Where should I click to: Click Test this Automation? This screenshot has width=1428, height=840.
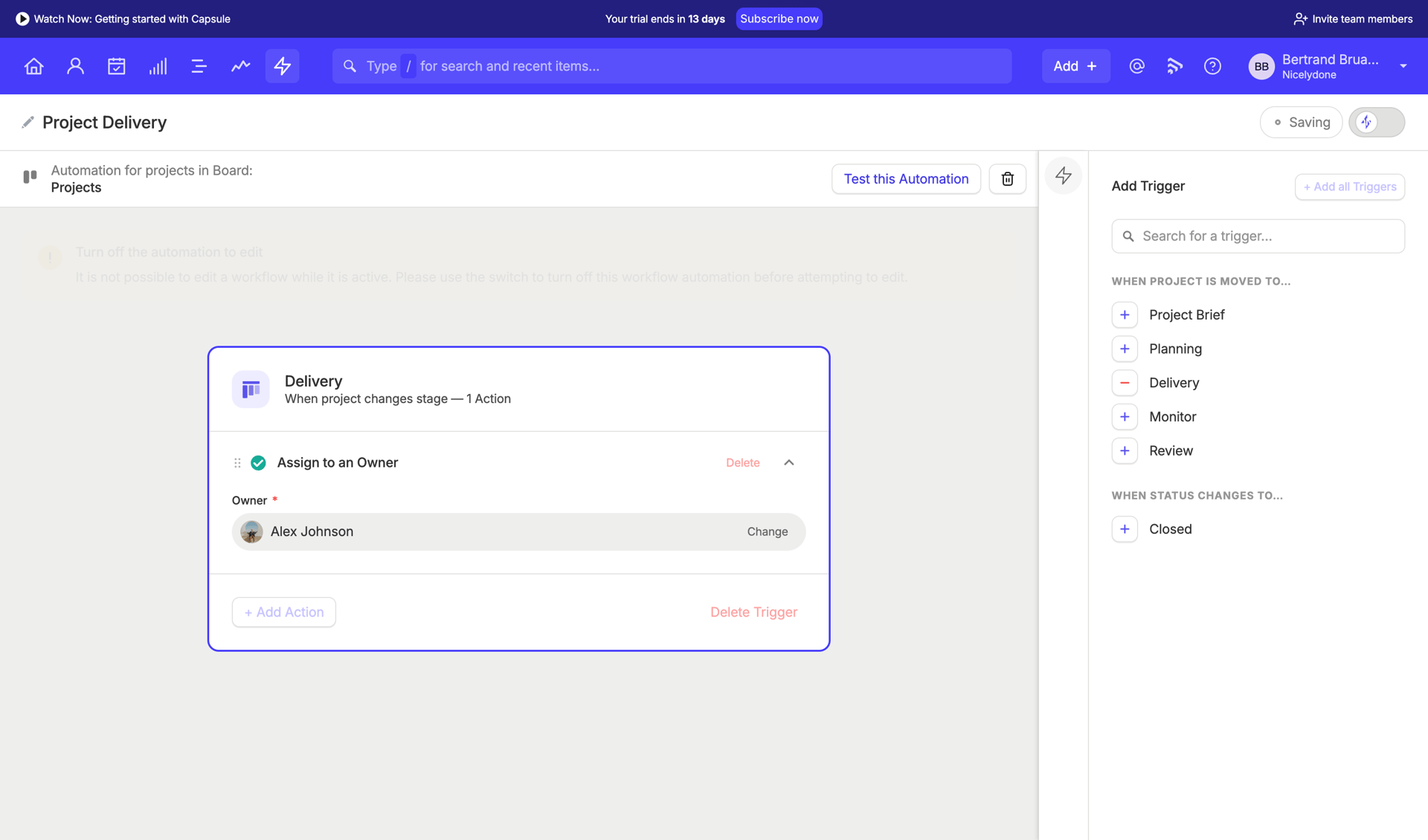coord(906,178)
